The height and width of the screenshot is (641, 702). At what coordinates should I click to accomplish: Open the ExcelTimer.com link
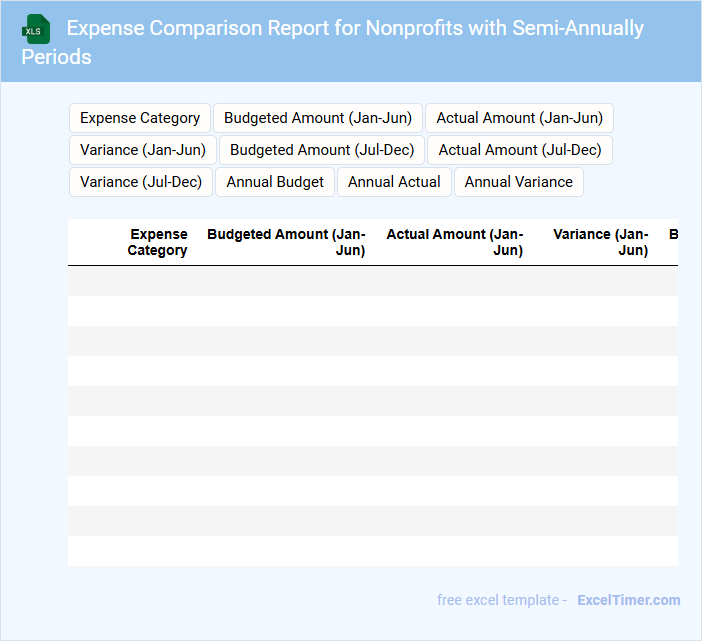click(x=628, y=600)
